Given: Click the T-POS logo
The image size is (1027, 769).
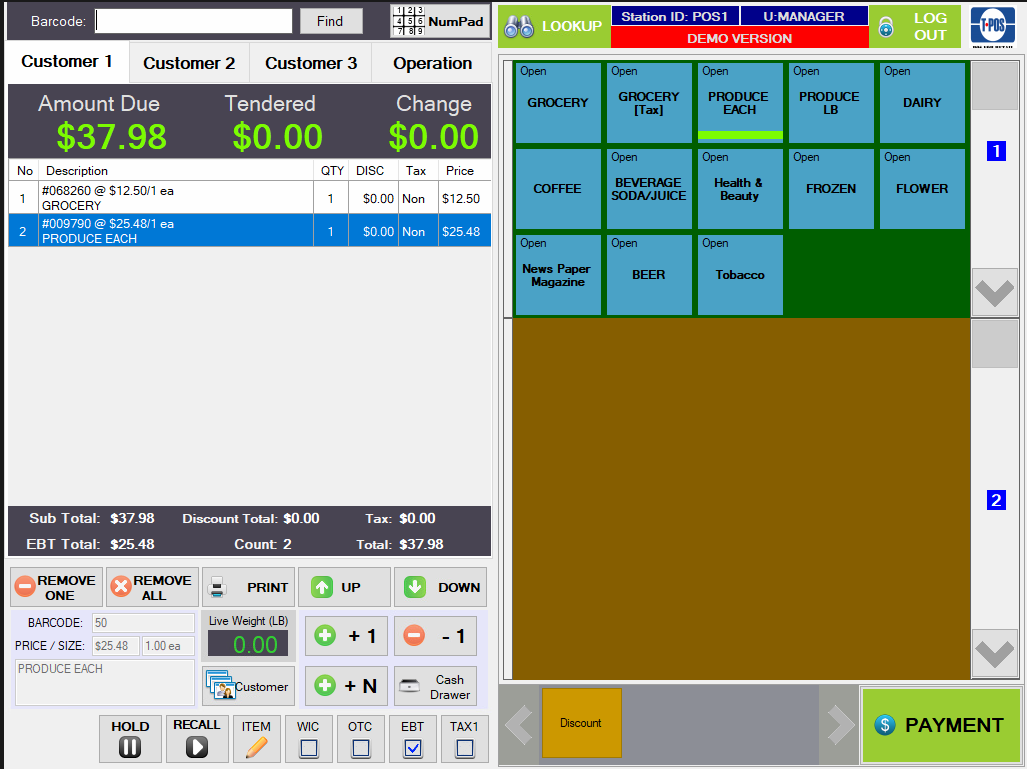Looking at the screenshot, I should (992, 26).
